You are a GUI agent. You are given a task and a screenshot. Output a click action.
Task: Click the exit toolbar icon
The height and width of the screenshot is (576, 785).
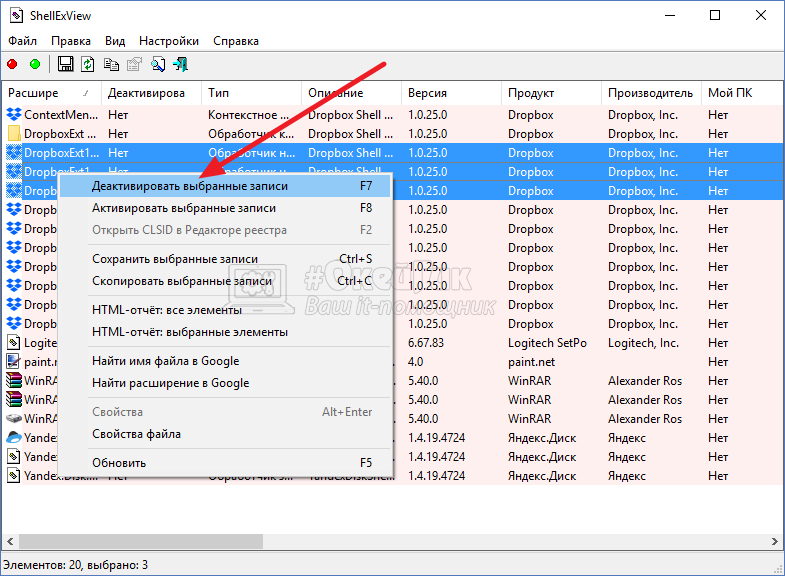[180, 64]
